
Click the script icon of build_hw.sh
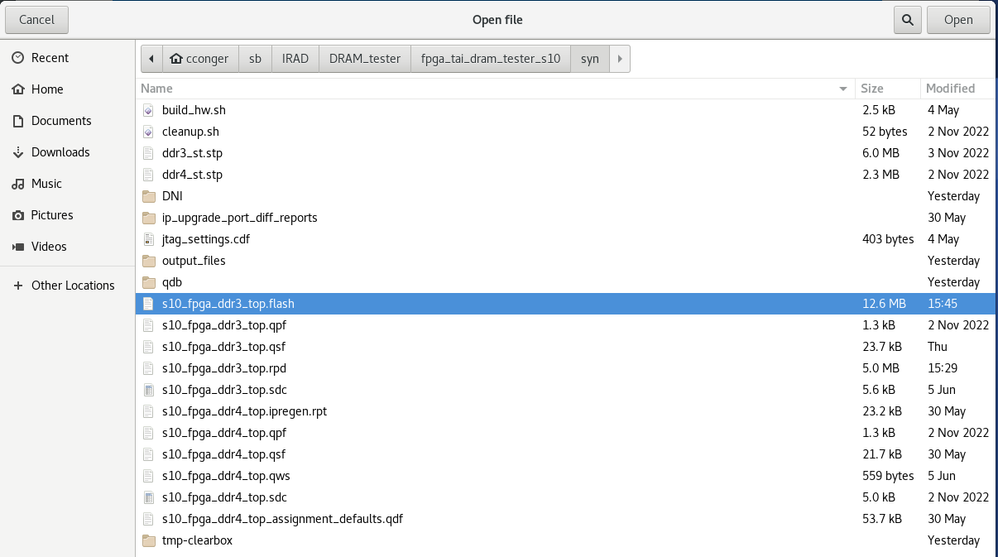pyautogui.click(x=148, y=110)
